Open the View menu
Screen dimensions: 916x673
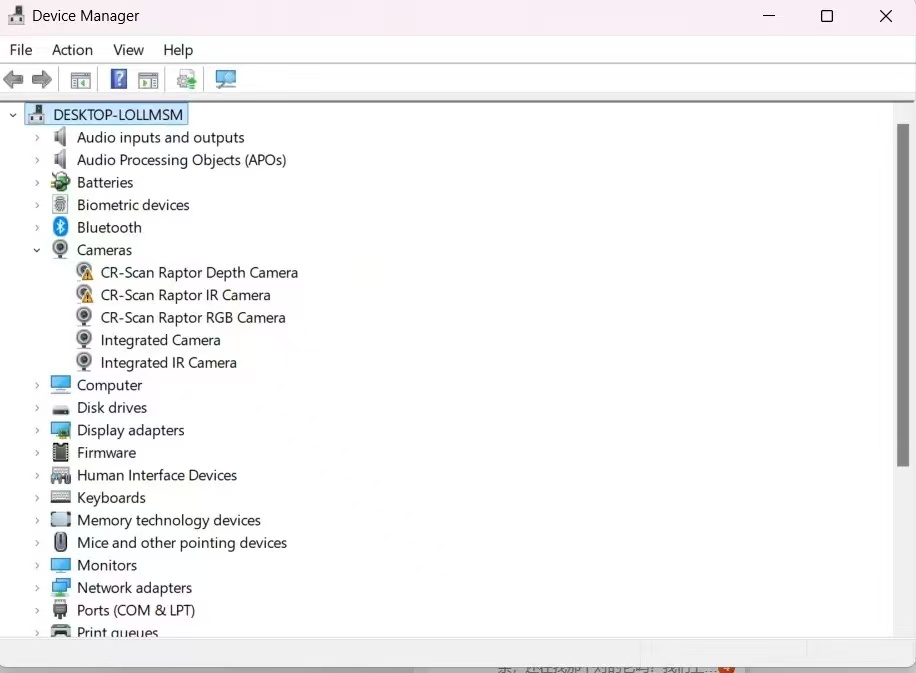(x=128, y=50)
